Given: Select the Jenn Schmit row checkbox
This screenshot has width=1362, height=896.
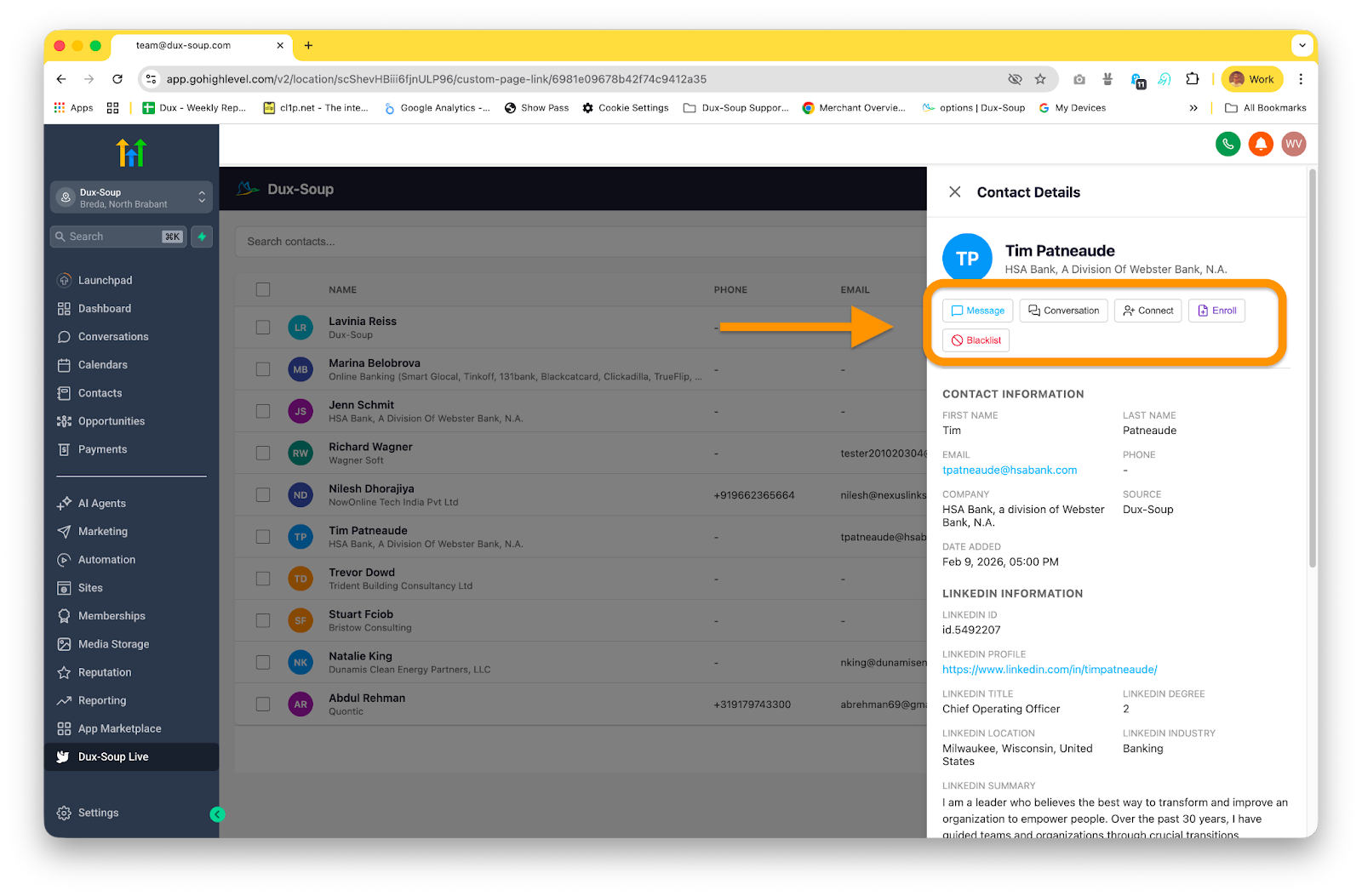Looking at the screenshot, I should click(x=263, y=411).
